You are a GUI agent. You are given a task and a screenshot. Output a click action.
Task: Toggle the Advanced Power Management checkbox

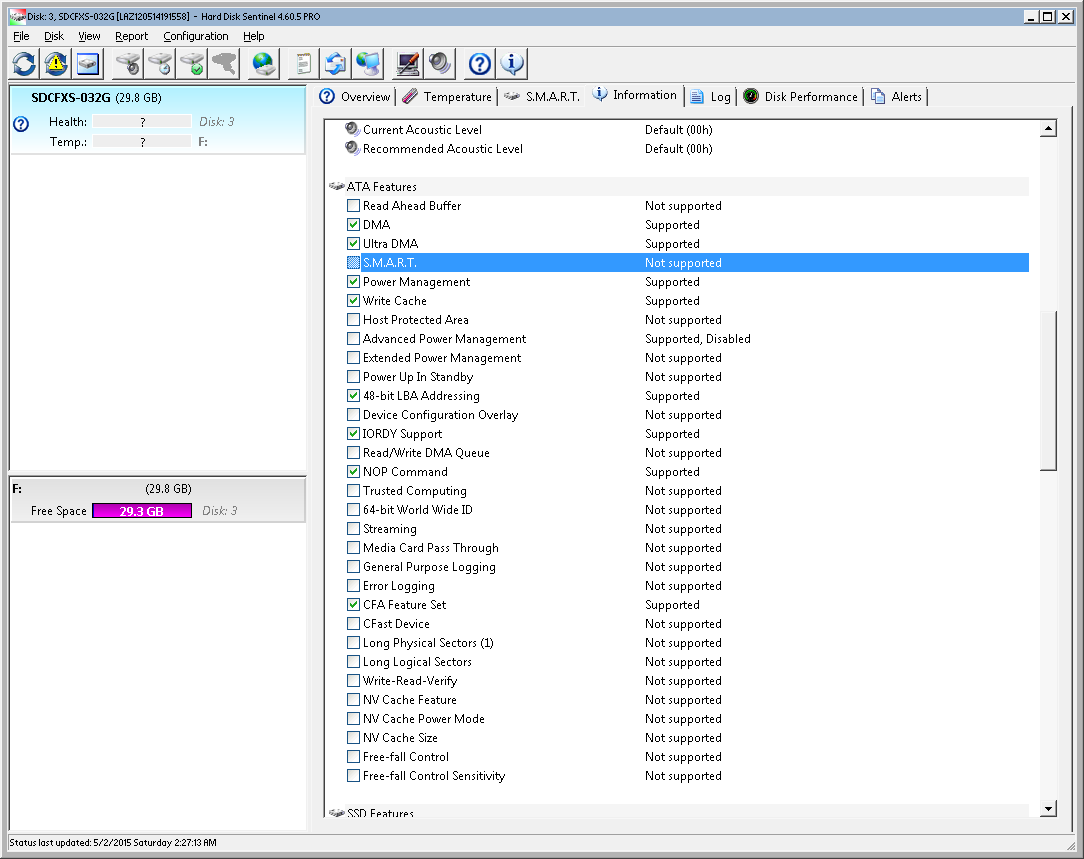click(x=353, y=339)
